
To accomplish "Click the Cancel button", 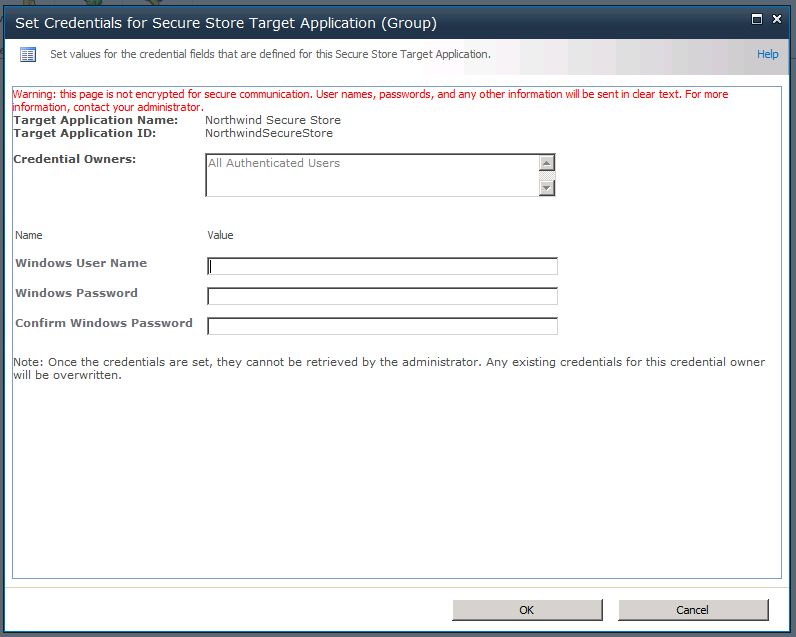I will (x=693, y=610).
